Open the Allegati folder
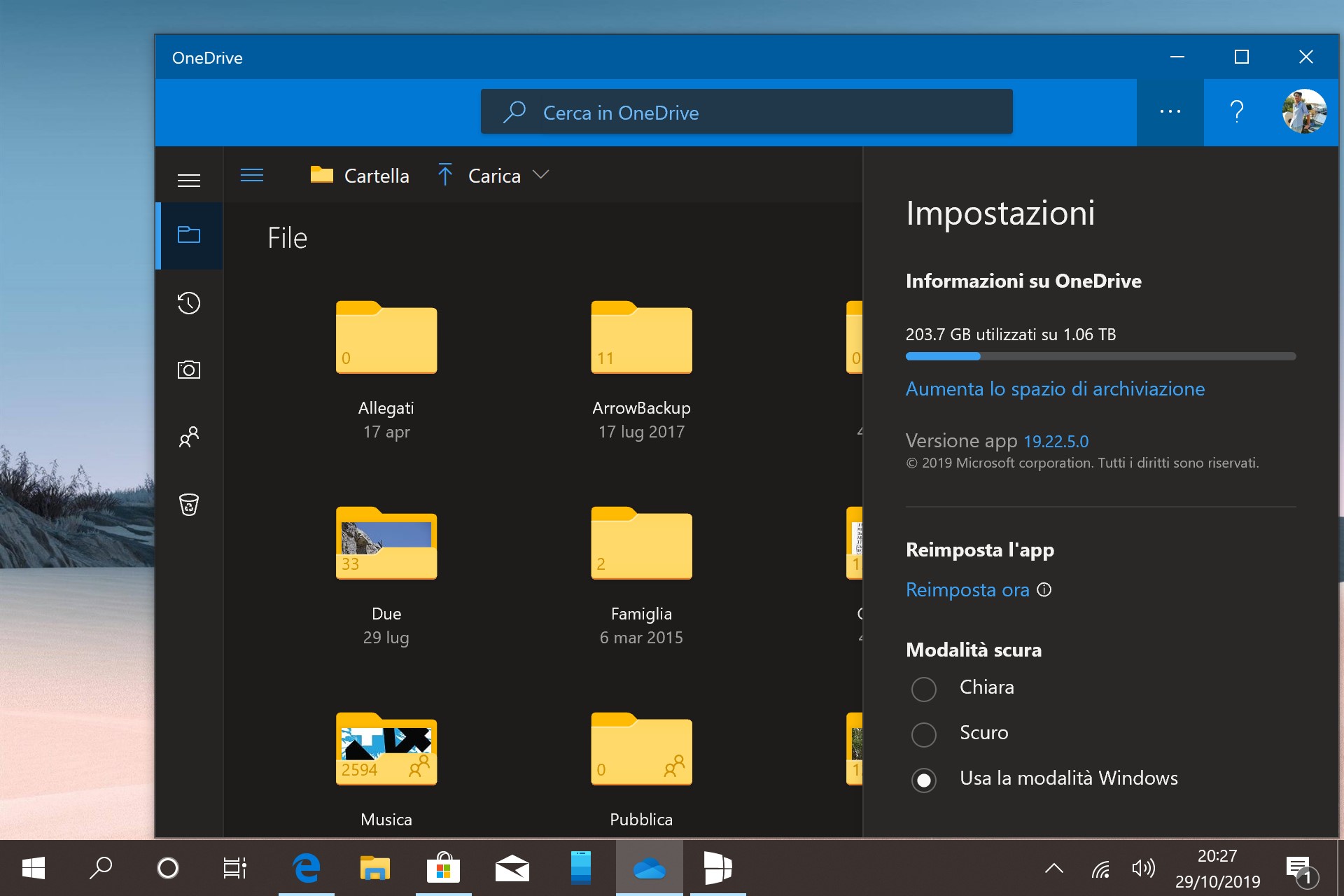 386,337
